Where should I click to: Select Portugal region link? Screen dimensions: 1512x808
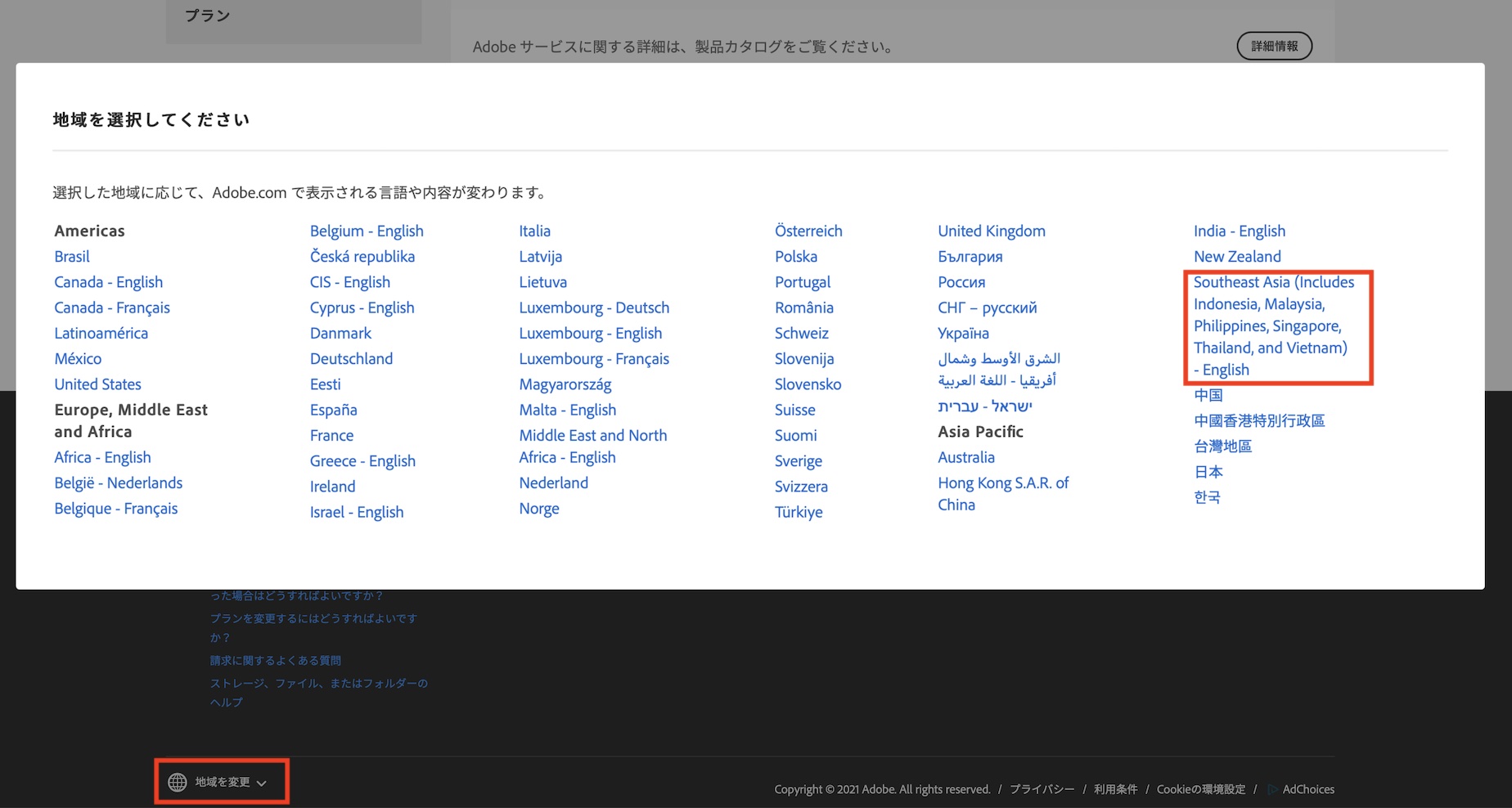pos(803,282)
